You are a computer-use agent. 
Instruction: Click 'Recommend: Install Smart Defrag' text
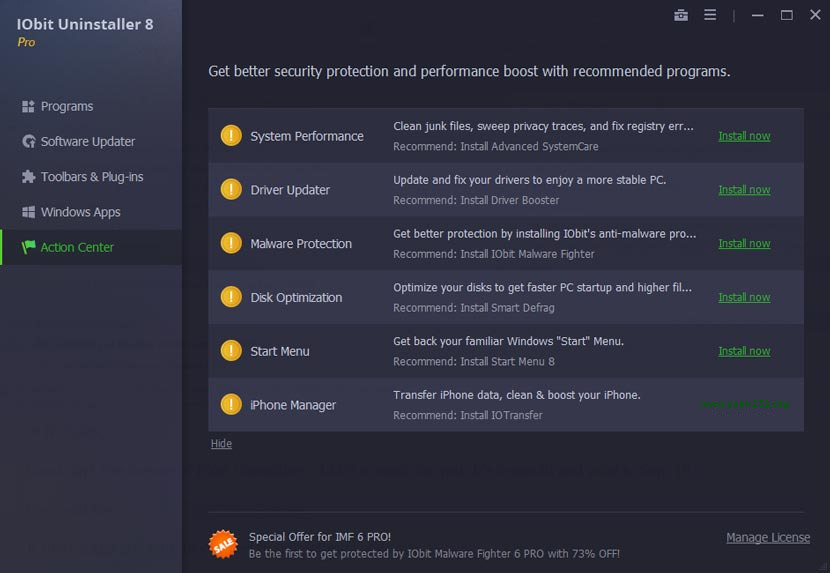pos(474,308)
